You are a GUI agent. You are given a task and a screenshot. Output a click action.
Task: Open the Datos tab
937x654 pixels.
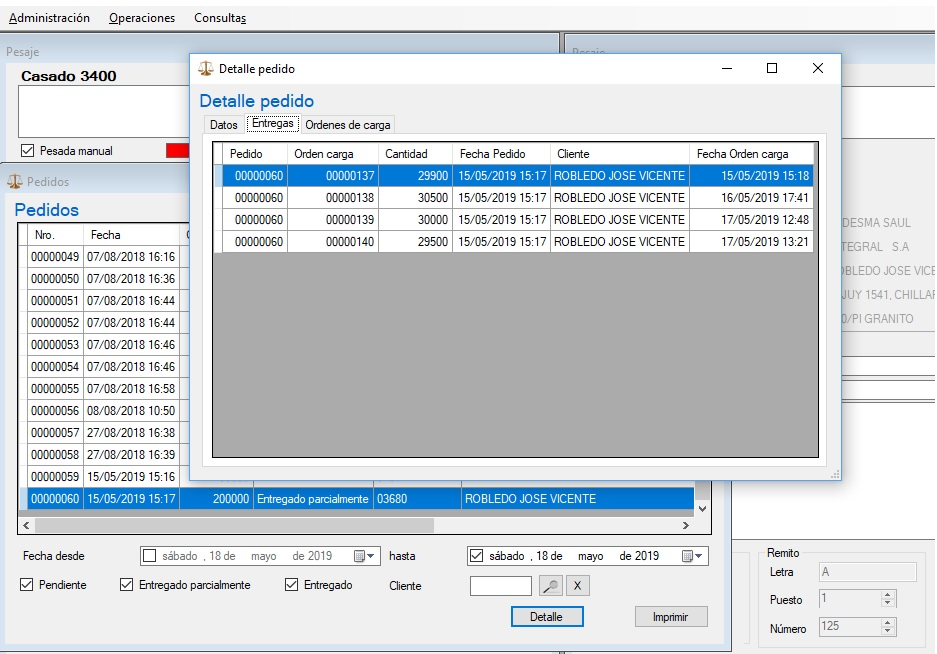(x=224, y=125)
